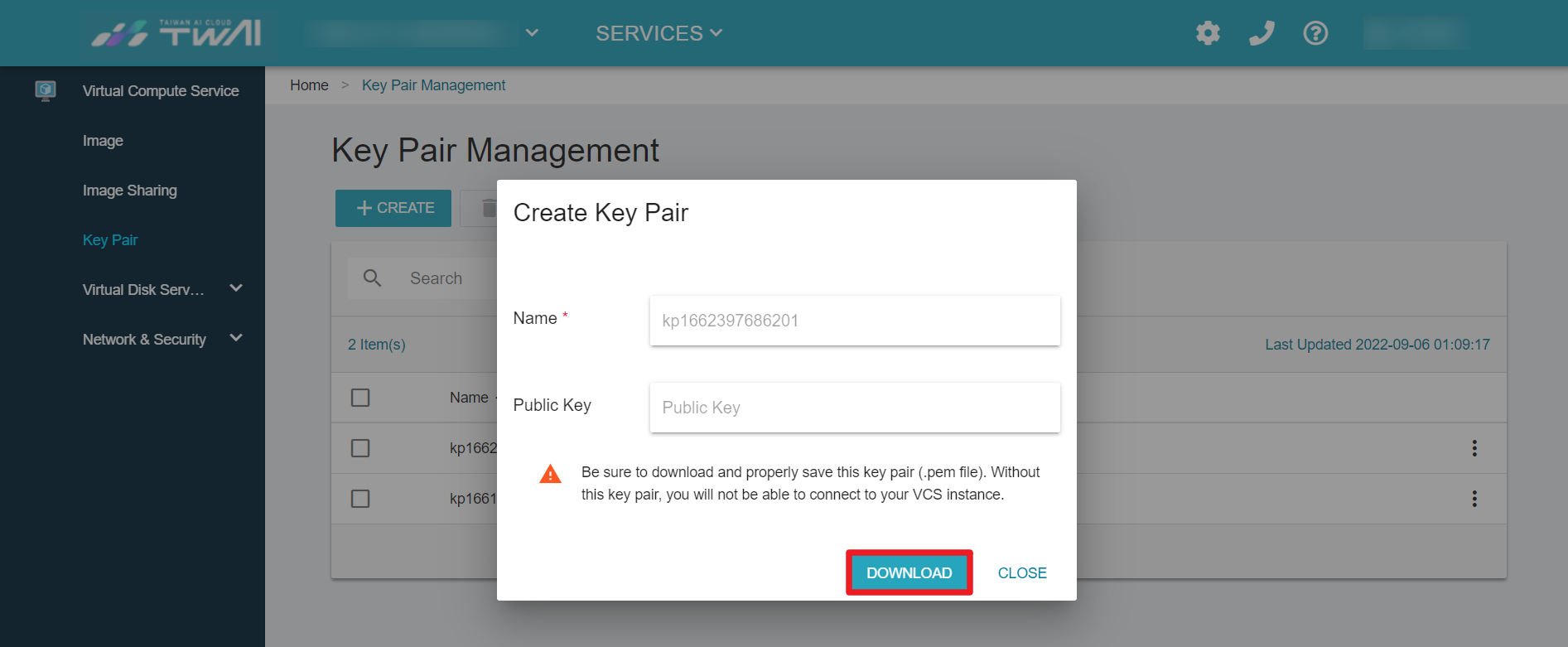Open the project selector dropdown arrow
The height and width of the screenshot is (647, 1568).
(x=533, y=33)
